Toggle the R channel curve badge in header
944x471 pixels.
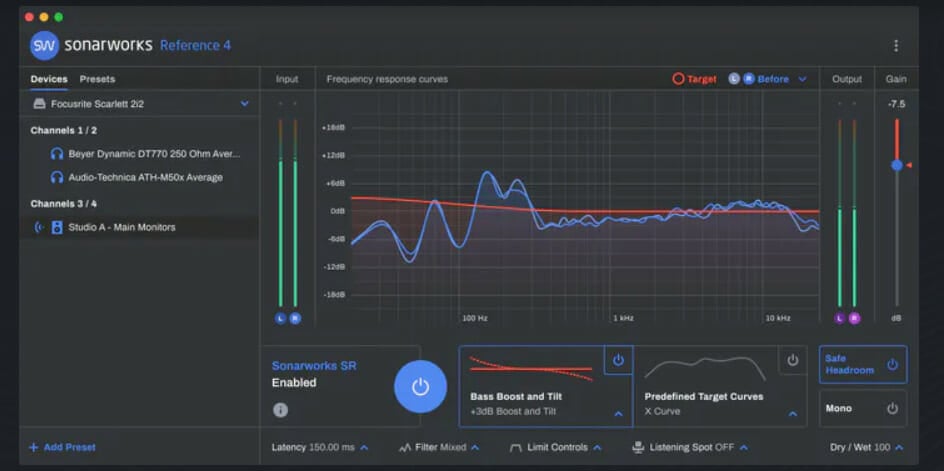coord(748,79)
